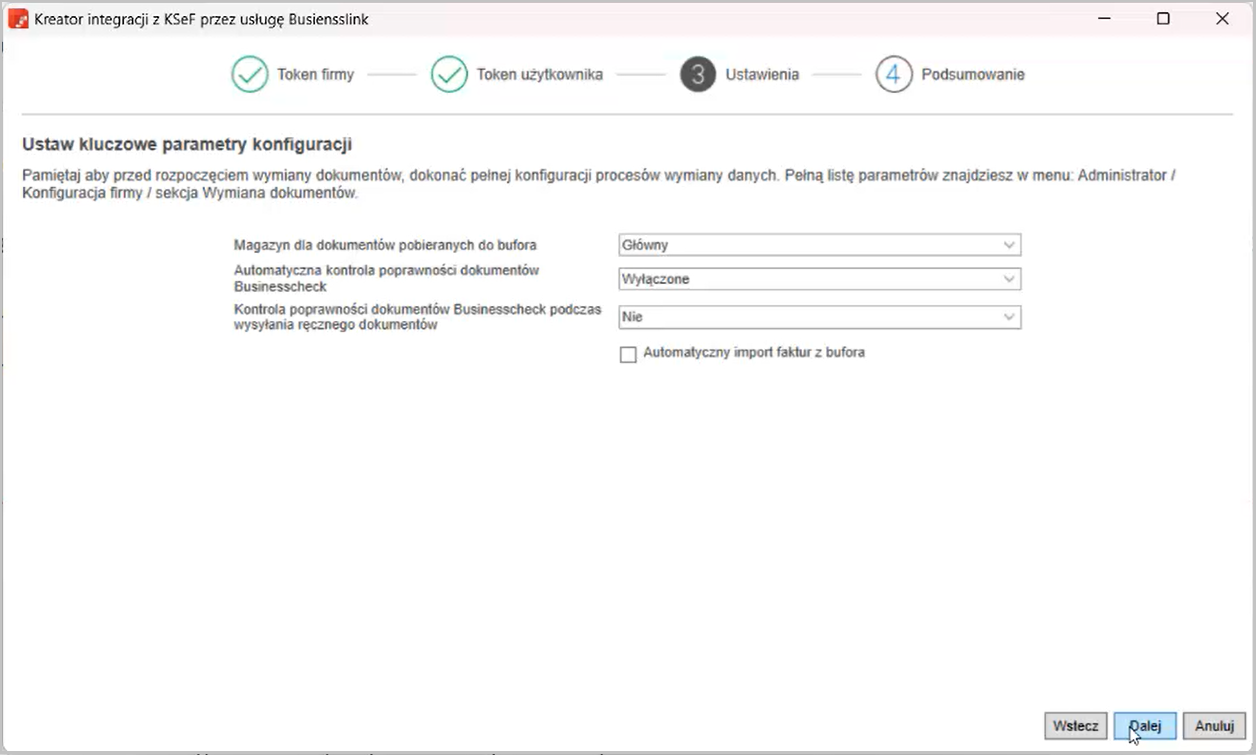
Task: Click the Nie combo box field
Action: pos(808,317)
